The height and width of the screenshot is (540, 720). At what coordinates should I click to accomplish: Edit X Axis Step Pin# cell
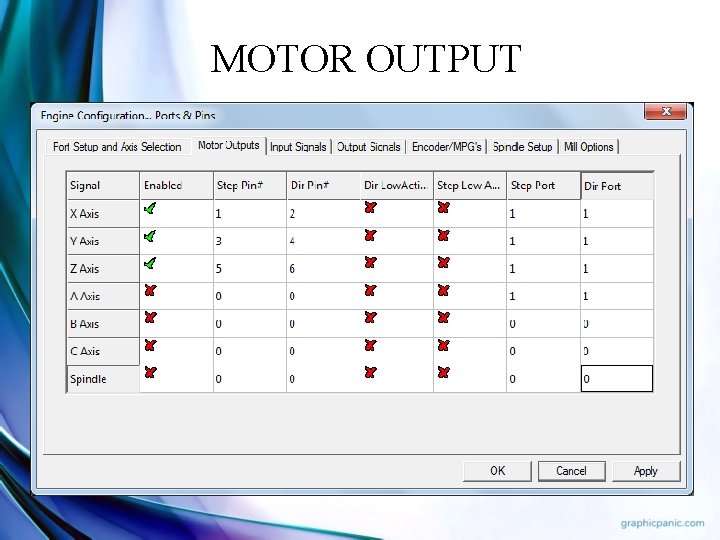coord(250,214)
